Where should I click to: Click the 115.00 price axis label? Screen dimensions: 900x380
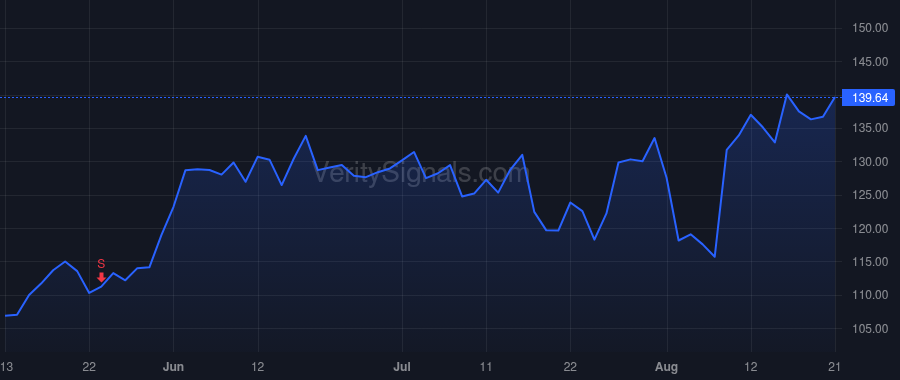870,262
